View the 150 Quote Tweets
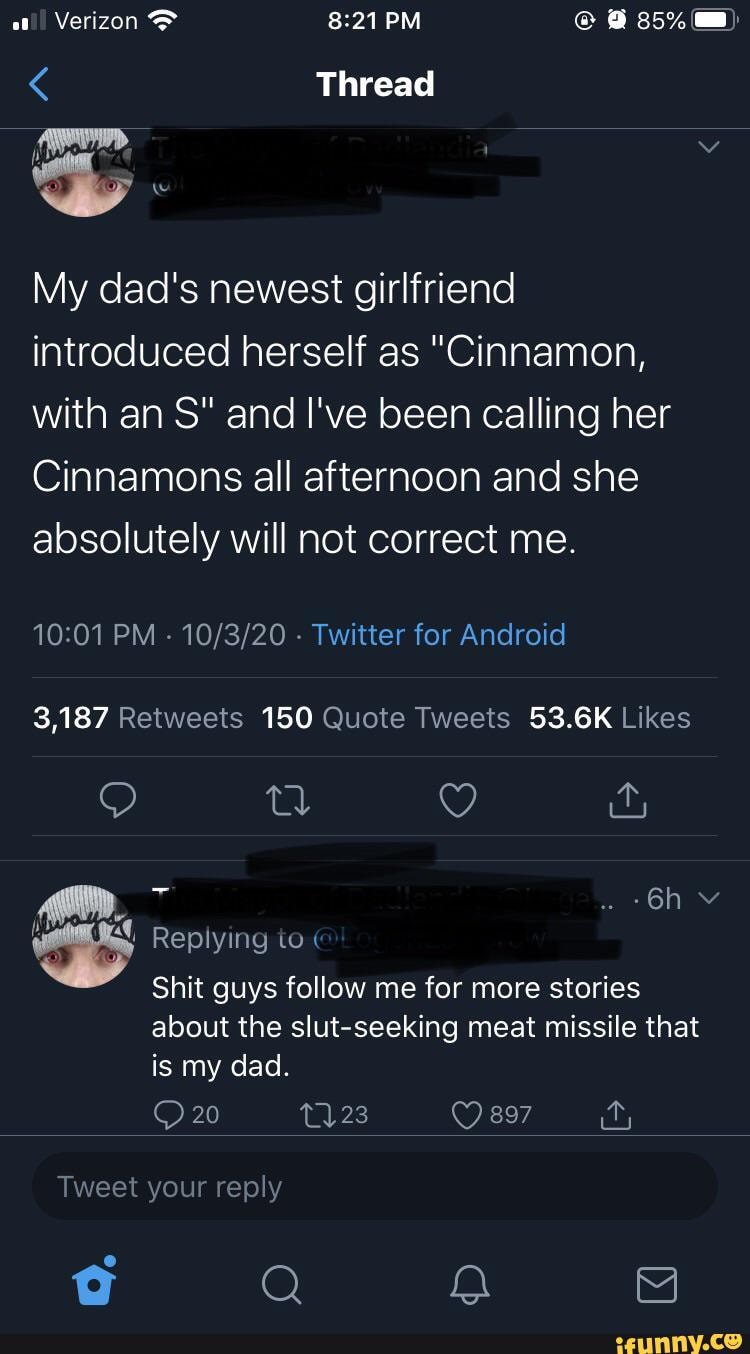This screenshot has width=750, height=1354. tap(386, 718)
